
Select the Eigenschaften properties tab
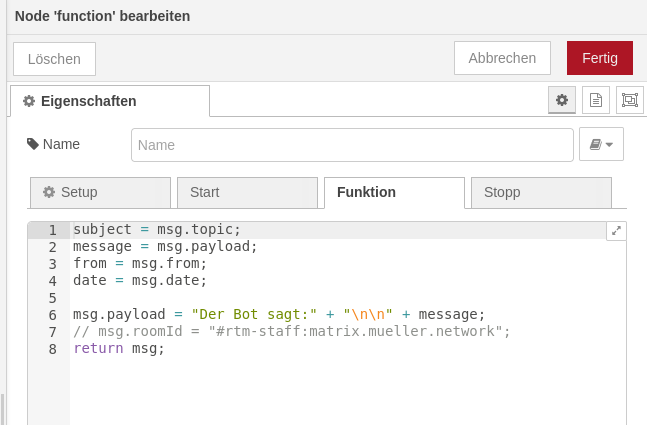(110, 101)
